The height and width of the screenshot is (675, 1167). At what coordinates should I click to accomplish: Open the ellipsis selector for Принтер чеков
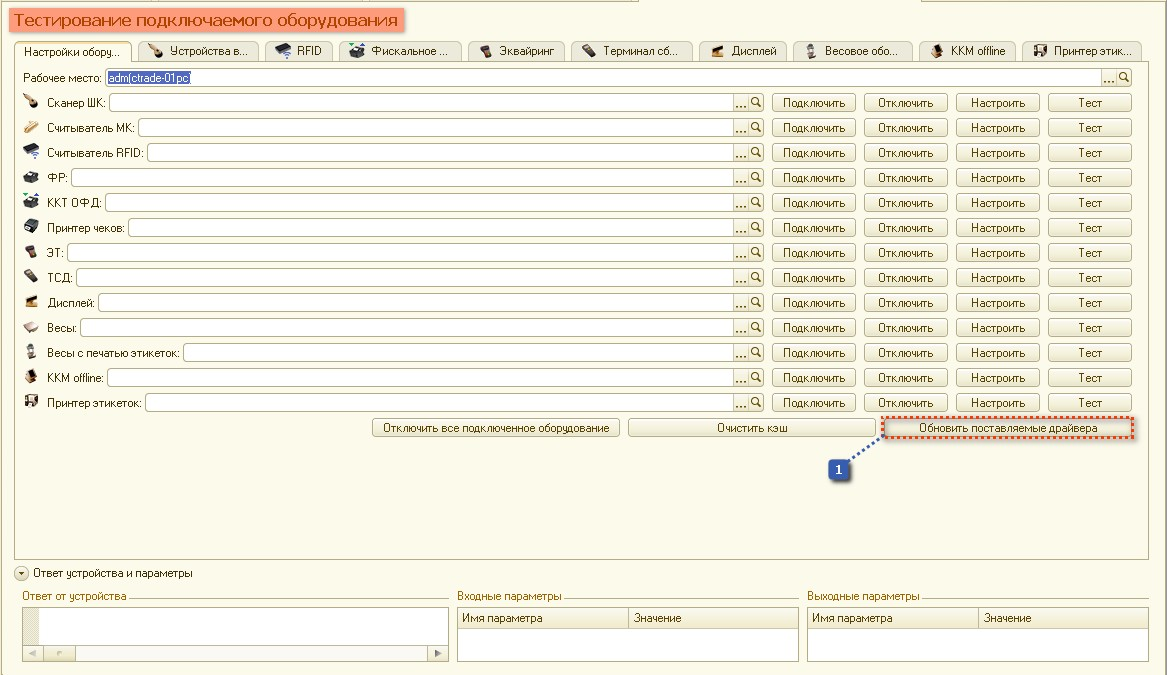741,228
